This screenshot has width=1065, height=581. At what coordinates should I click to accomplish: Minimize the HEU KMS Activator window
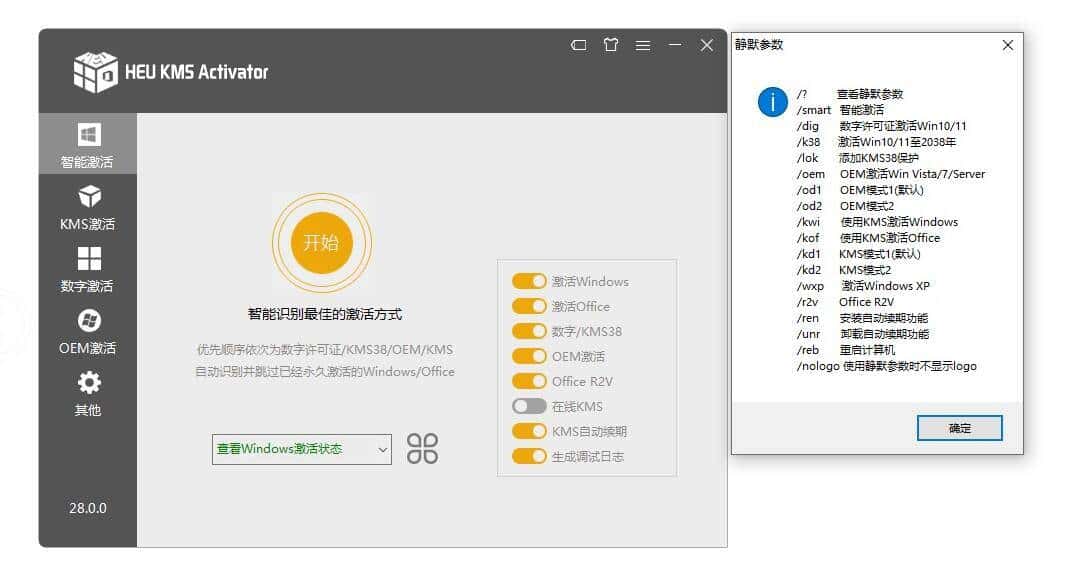(674, 45)
